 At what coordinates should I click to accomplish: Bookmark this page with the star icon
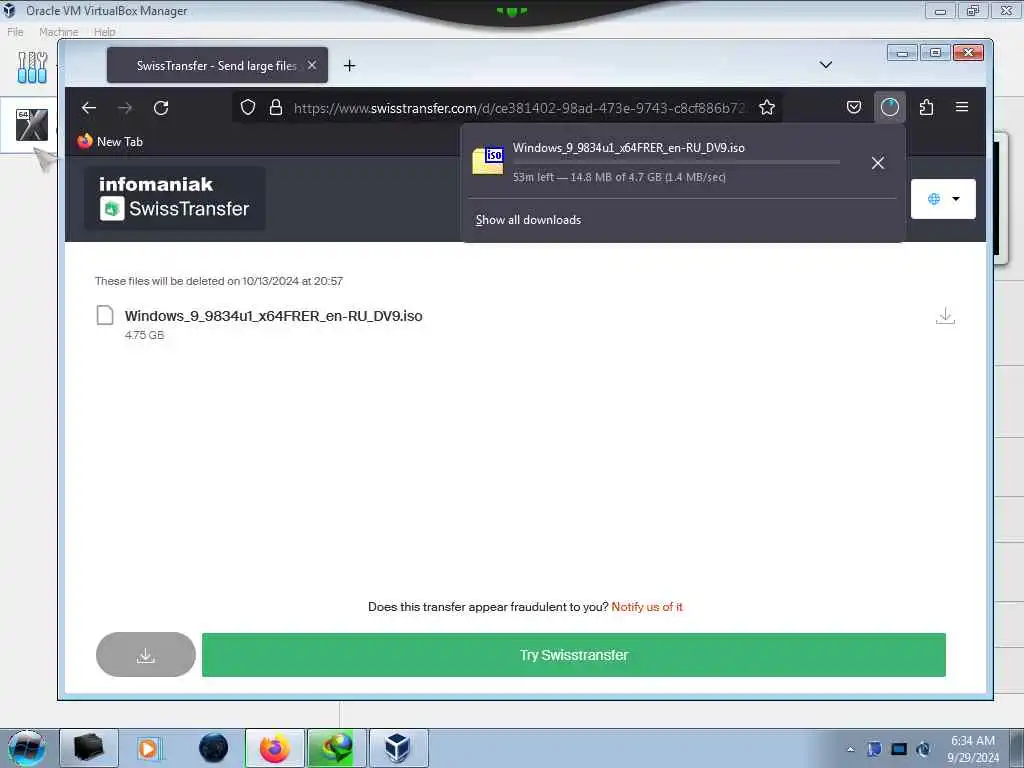pyautogui.click(x=767, y=108)
